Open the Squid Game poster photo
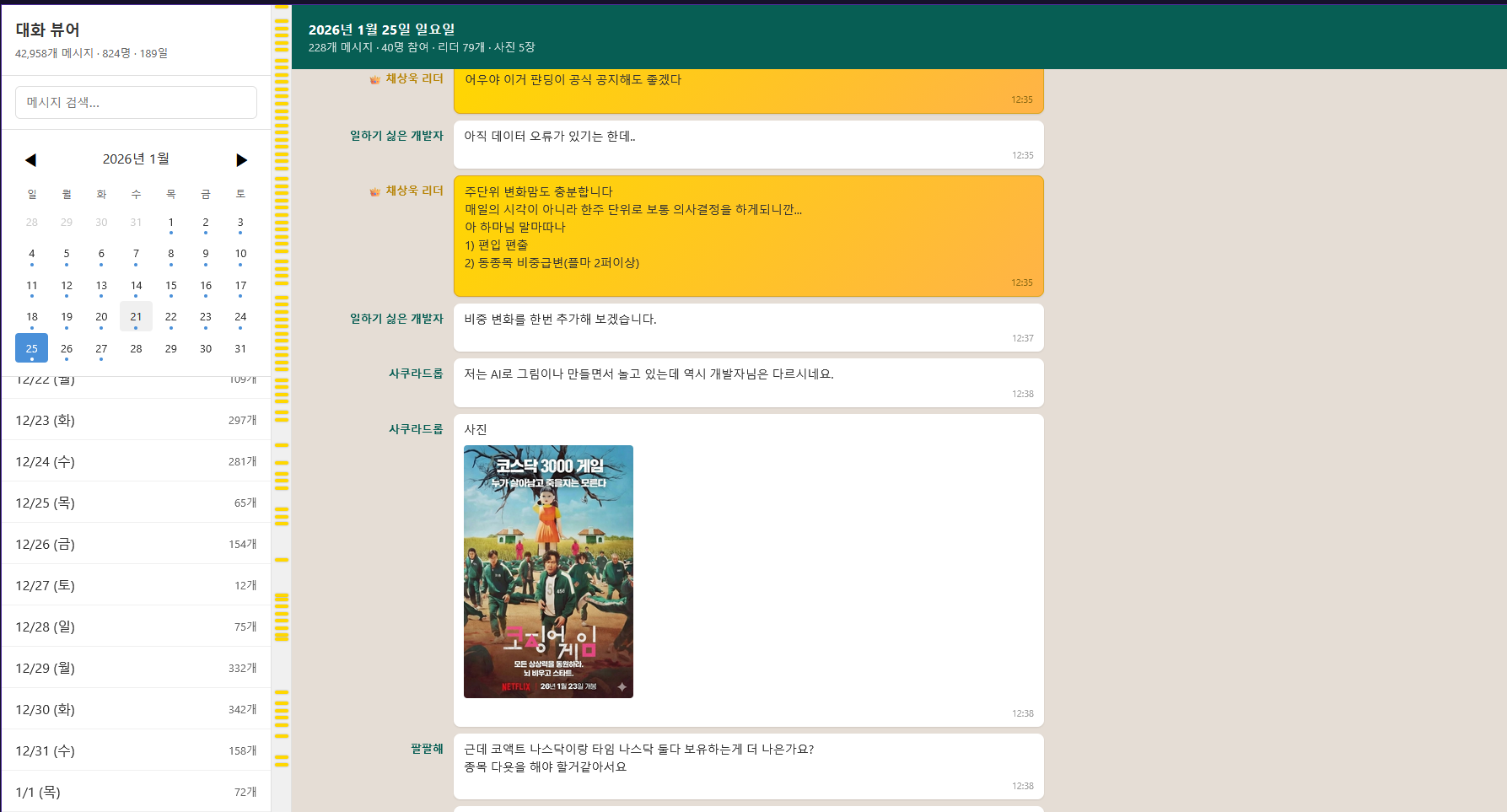Screen dimensions: 1507x812 [548, 572]
